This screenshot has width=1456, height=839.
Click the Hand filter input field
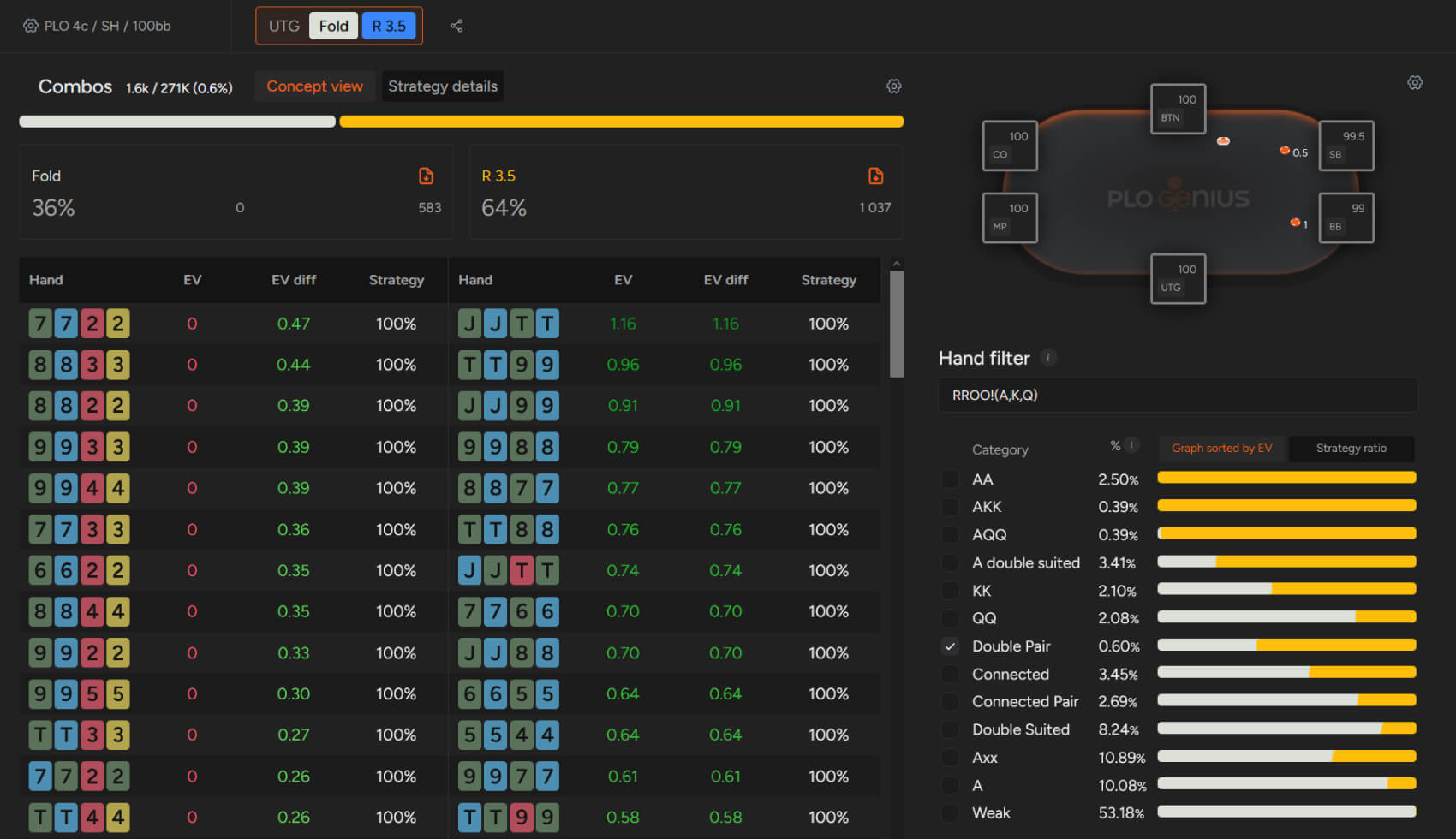(x=1178, y=395)
